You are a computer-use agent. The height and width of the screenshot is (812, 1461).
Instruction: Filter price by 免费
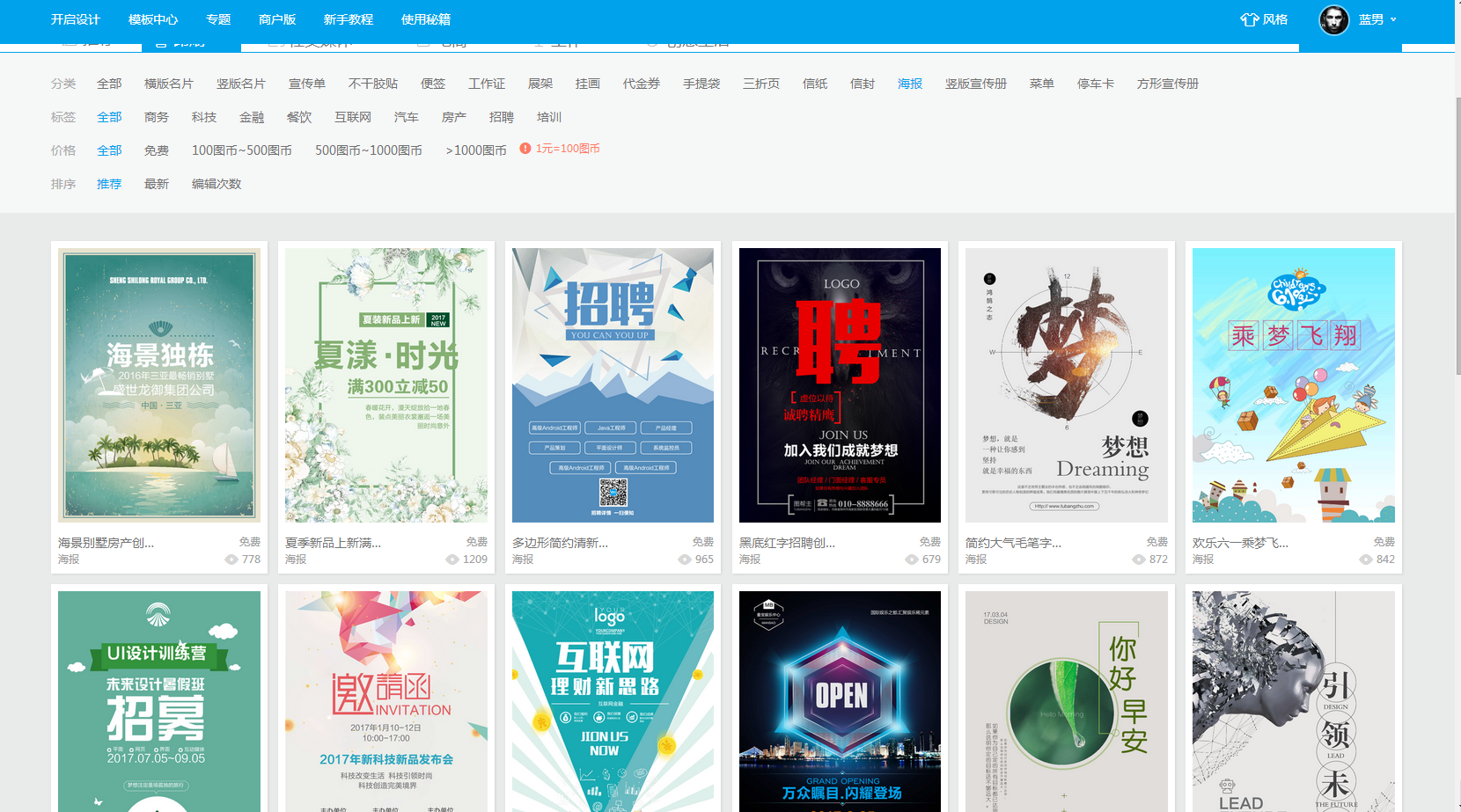click(157, 150)
